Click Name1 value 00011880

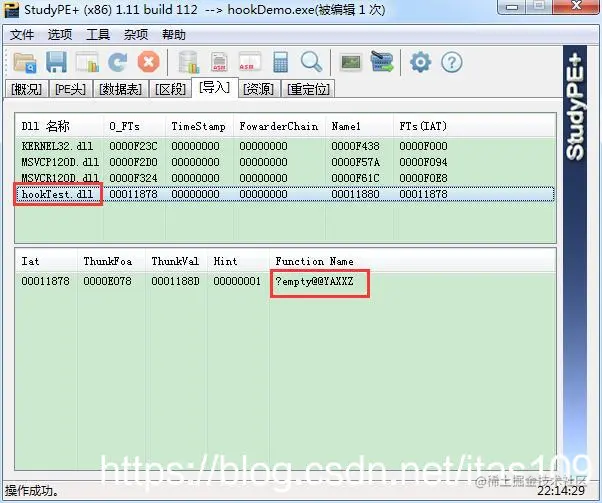click(x=356, y=194)
